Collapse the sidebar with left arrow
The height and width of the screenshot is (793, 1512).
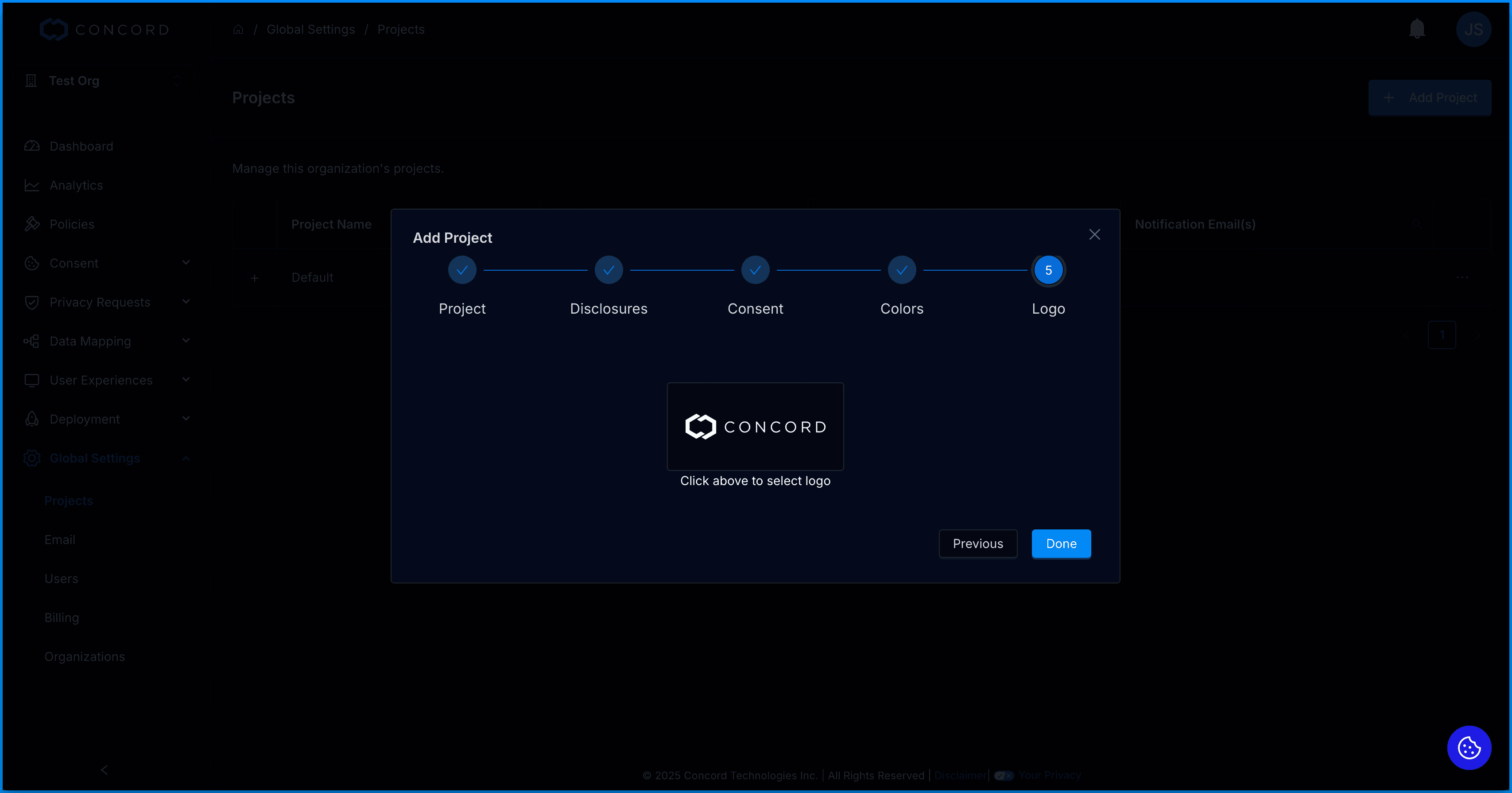coord(105,770)
